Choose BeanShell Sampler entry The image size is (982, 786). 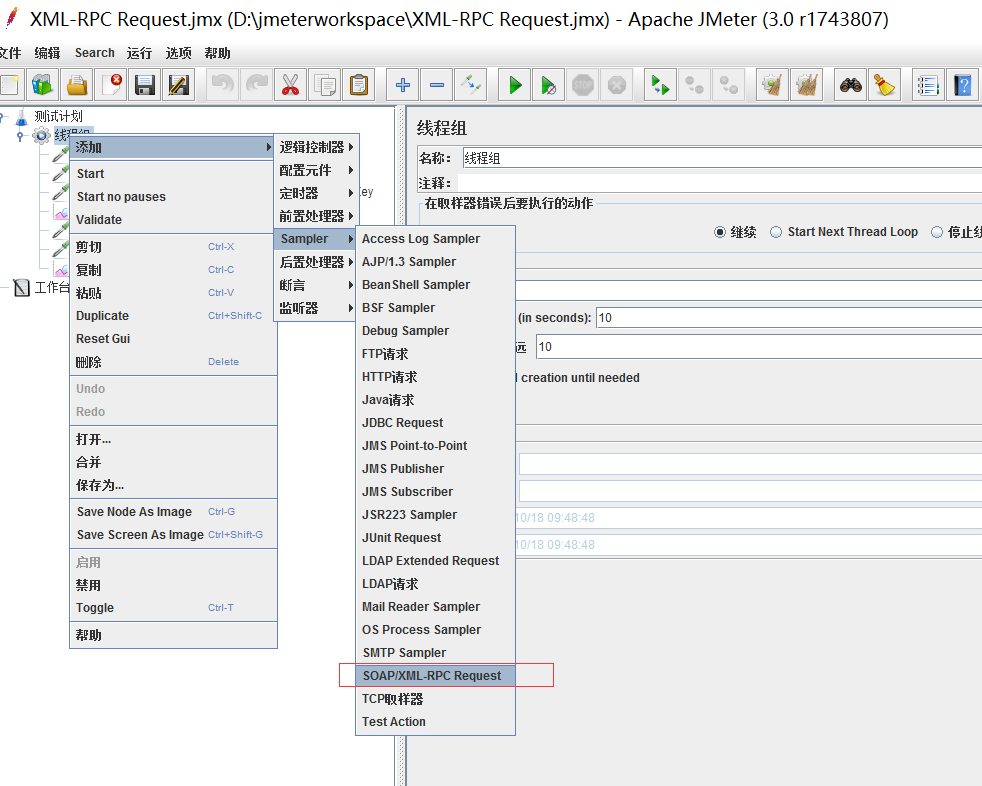[435, 285]
